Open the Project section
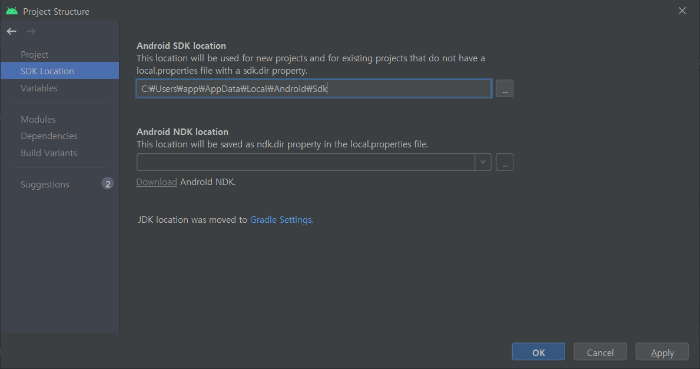700x369 pixels. 34,54
